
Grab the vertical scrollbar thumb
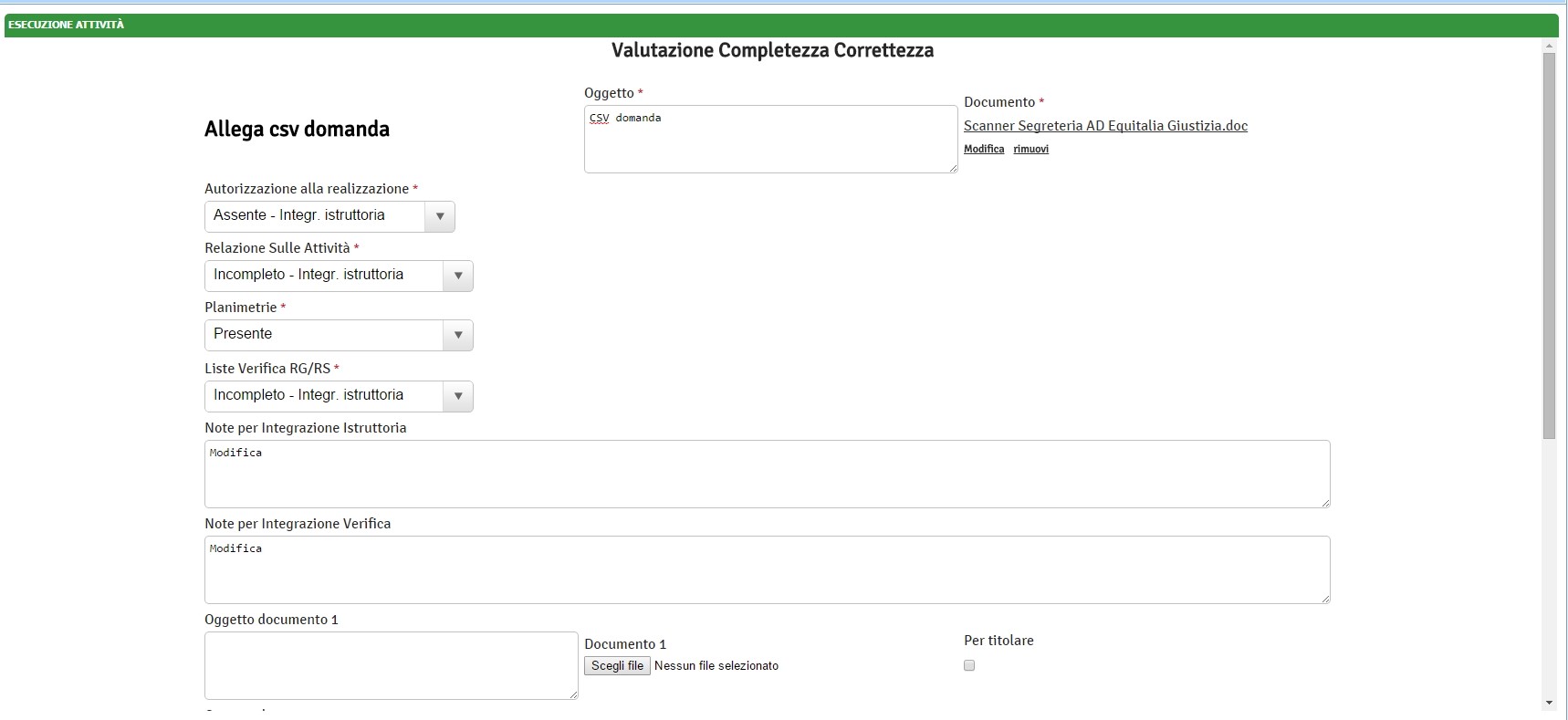[1549, 245]
